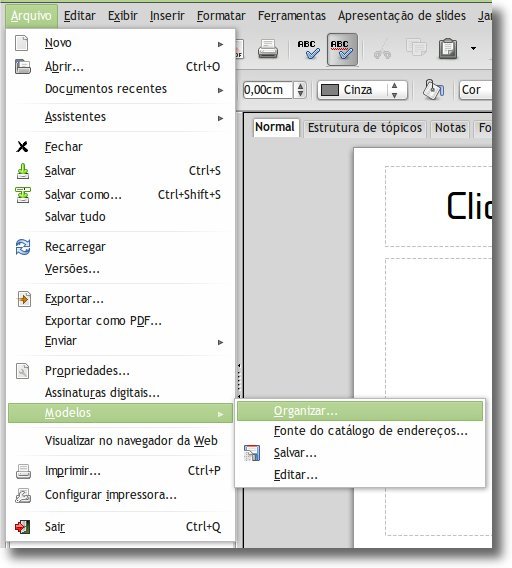Open the Notas view tab
This screenshot has height=568, width=512.
pos(450,128)
